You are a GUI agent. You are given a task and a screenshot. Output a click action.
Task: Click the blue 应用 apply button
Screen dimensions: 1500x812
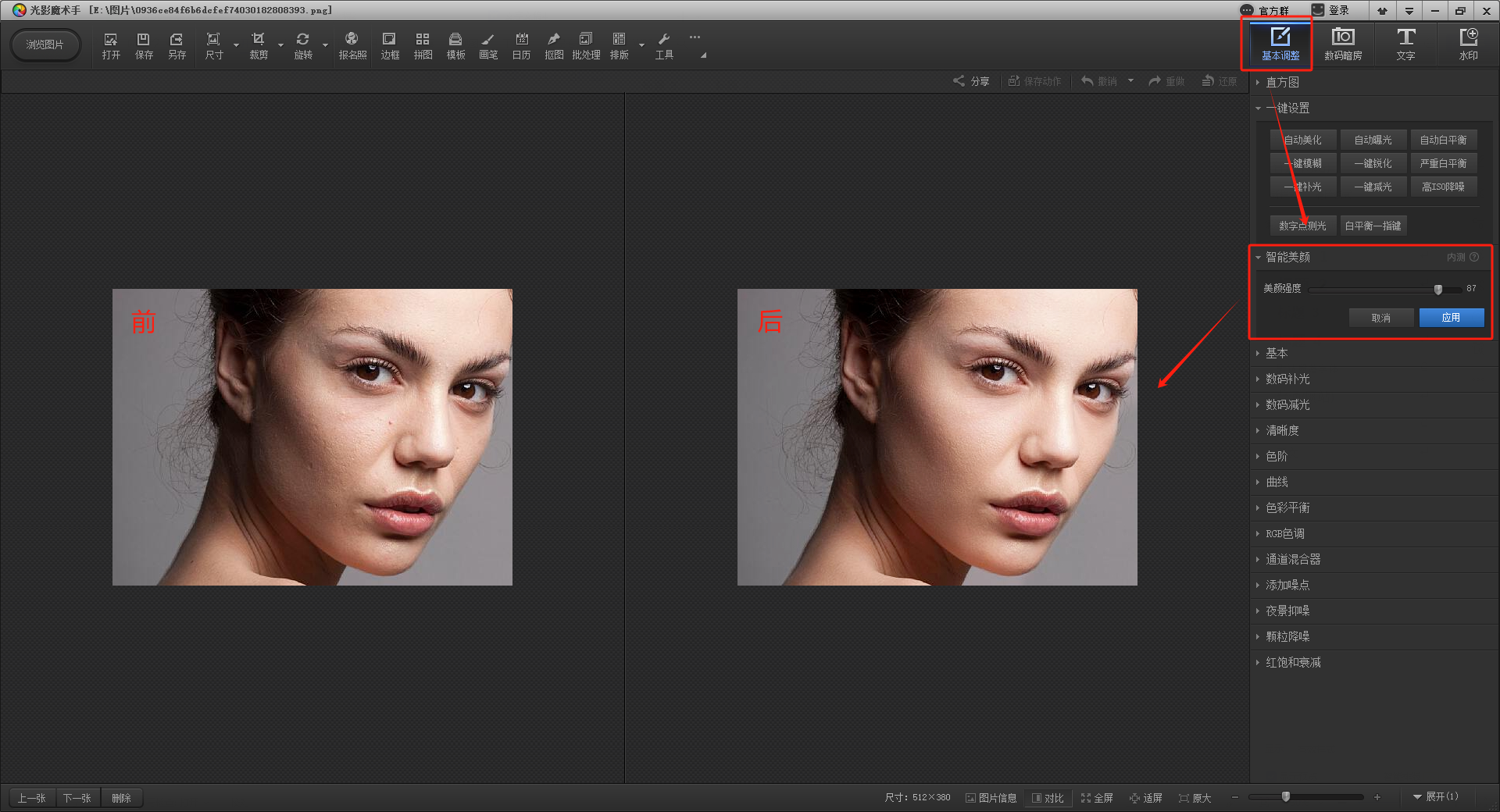pyautogui.click(x=1451, y=318)
